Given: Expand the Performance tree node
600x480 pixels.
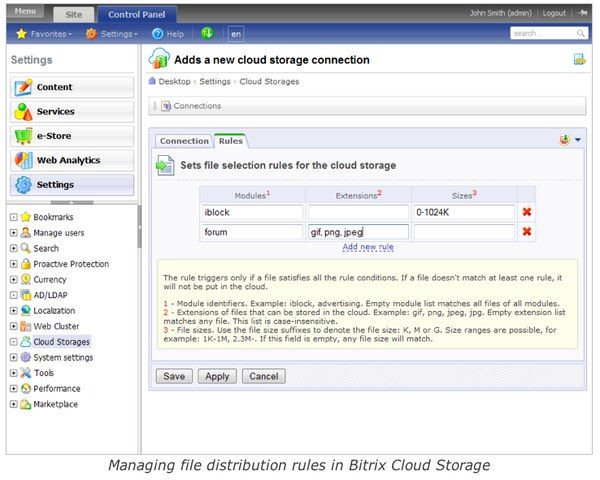Looking at the screenshot, I should 14,389.
